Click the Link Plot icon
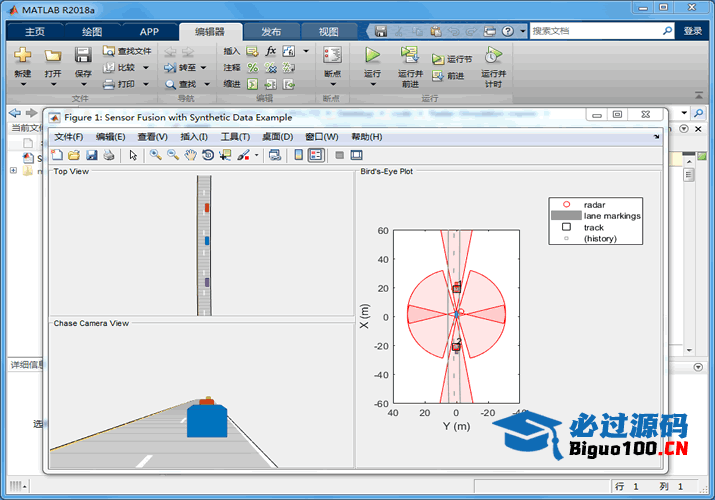This screenshot has height=500, width=715. coord(275,155)
